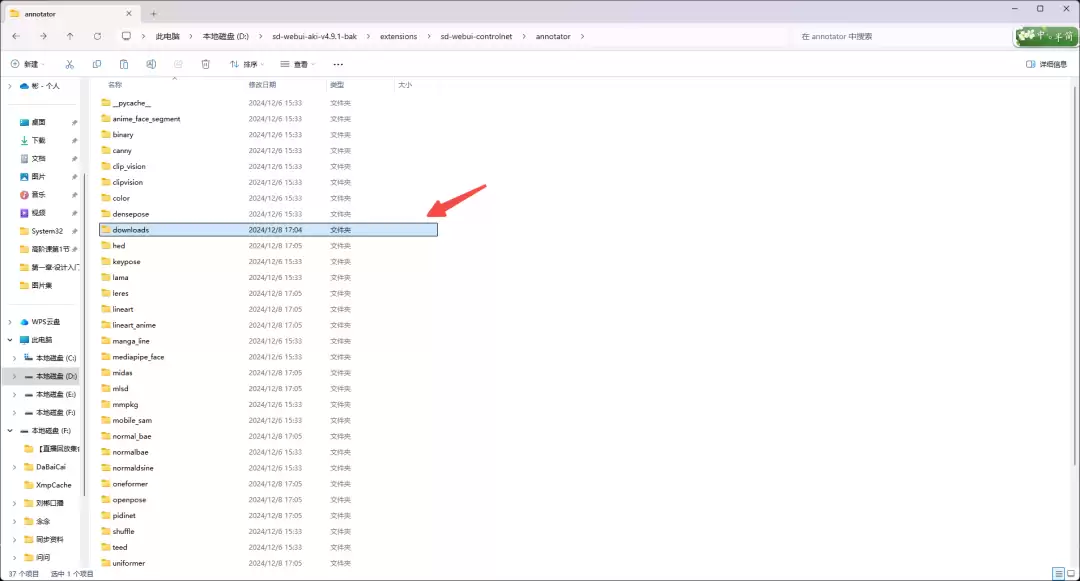Click the back arrow to go back
The image size is (1080, 581).
(16, 36)
